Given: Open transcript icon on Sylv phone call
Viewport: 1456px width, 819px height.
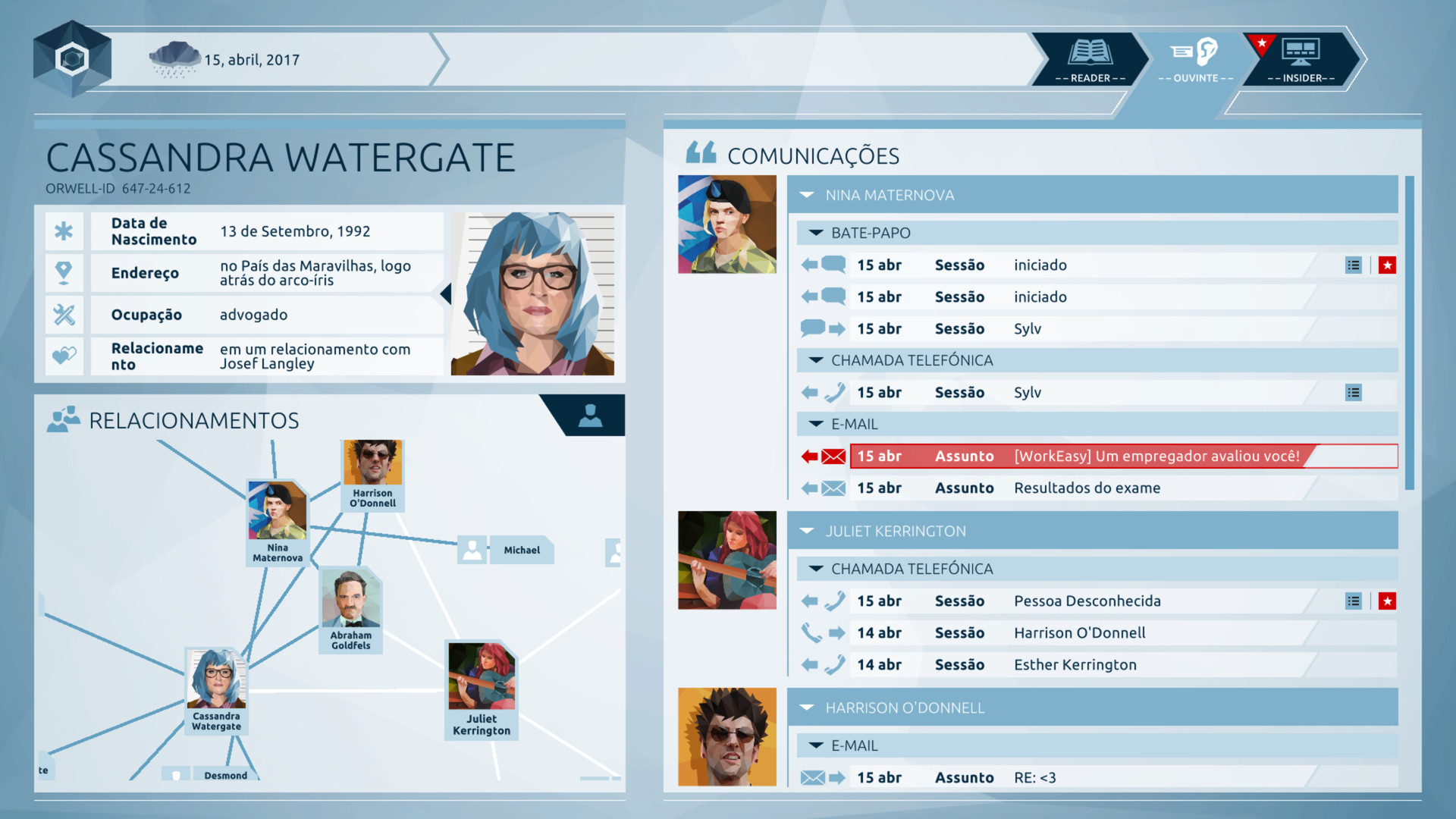Looking at the screenshot, I should (x=1354, y=392).
